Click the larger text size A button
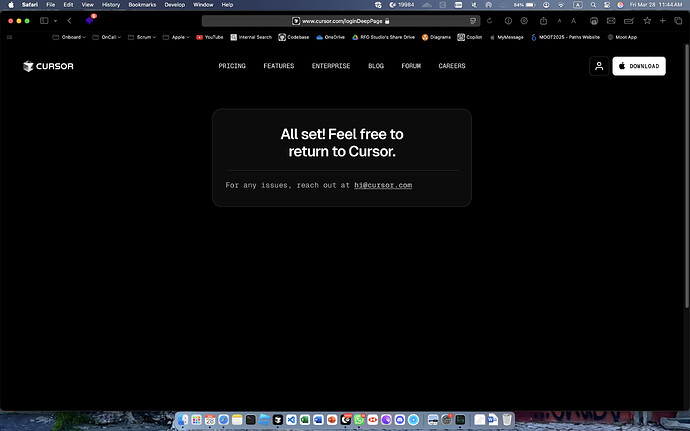Screen dimensions: 690x431 (573, 21)
